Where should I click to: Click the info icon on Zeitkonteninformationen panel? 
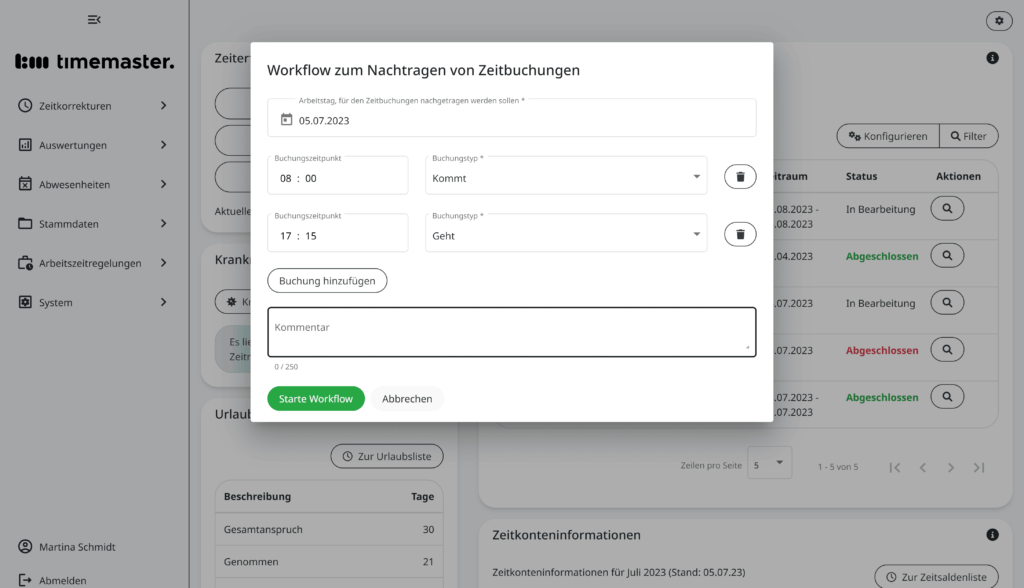(992, 534)
